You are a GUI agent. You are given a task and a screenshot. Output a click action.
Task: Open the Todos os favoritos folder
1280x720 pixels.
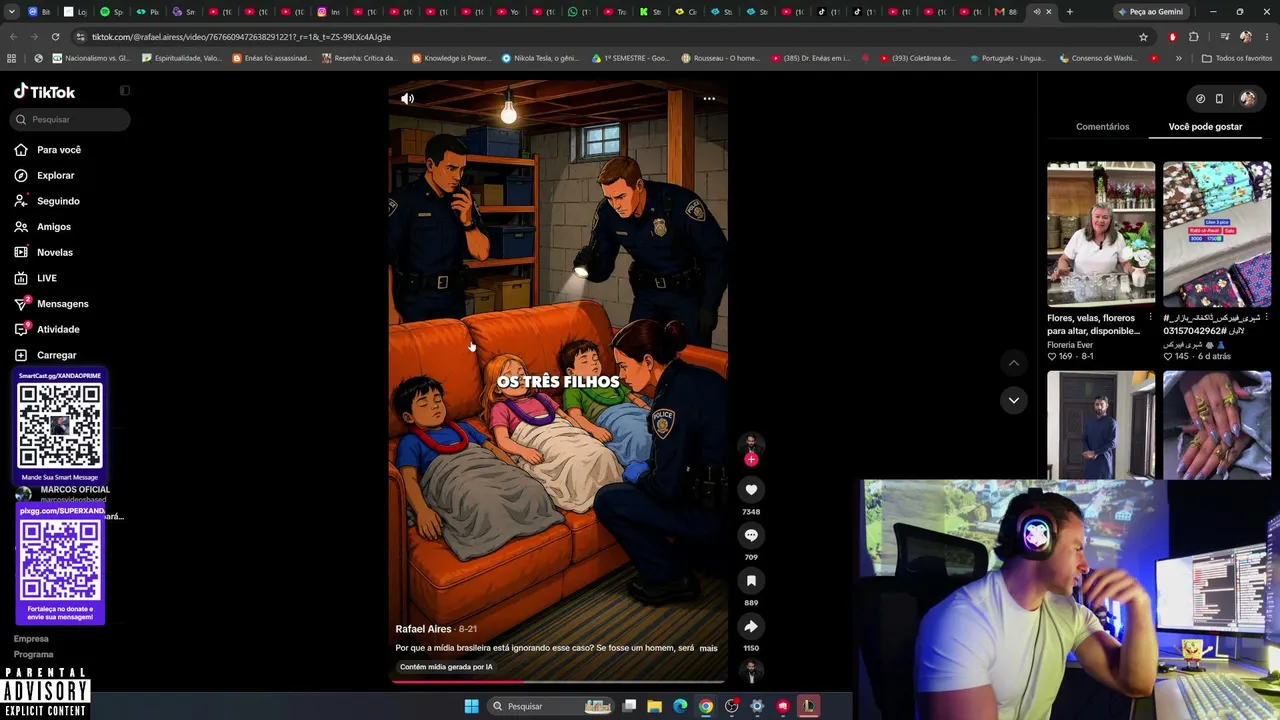coord(1237,58)
